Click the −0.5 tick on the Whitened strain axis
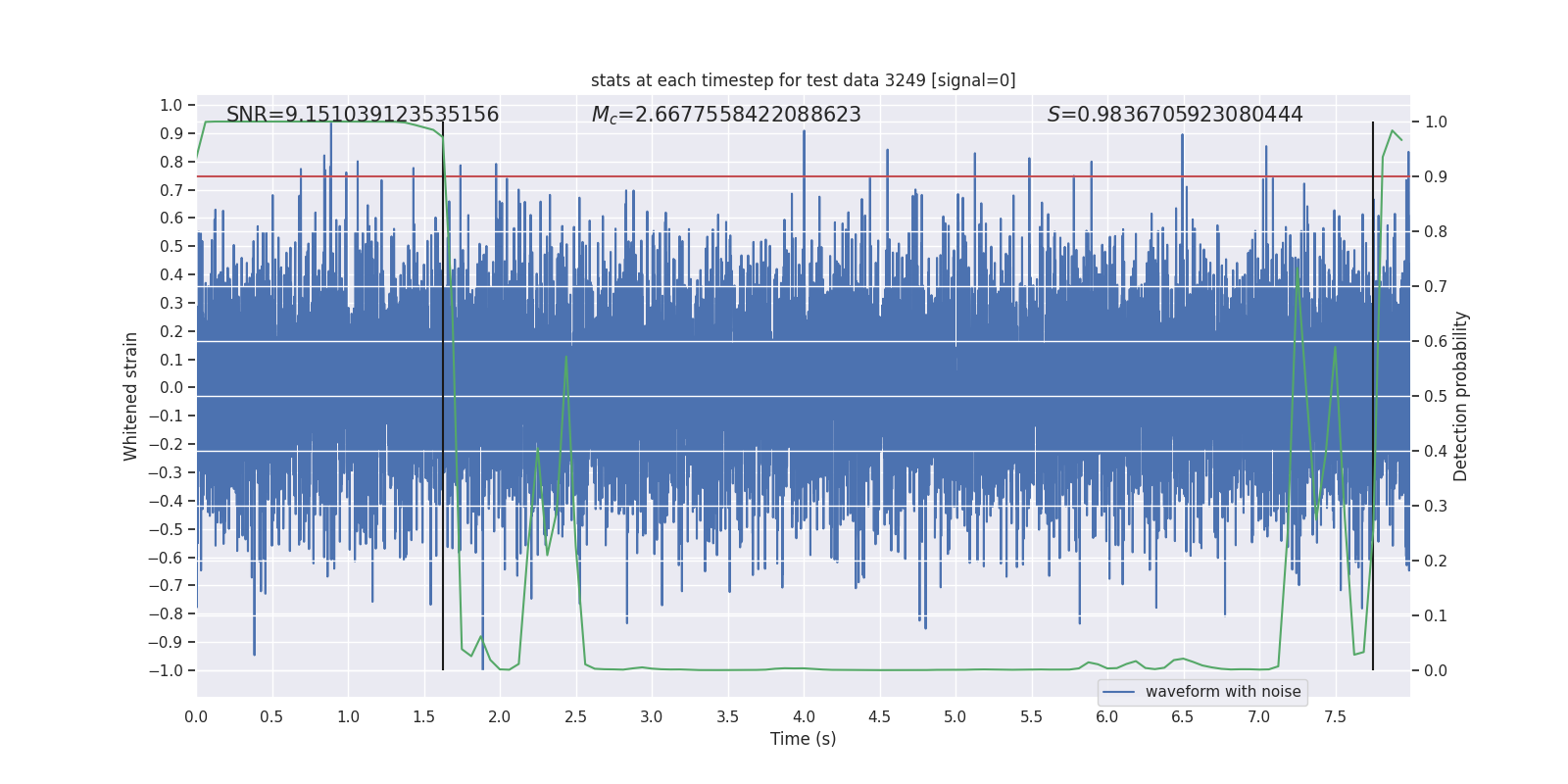 click(x=166, y=529)
